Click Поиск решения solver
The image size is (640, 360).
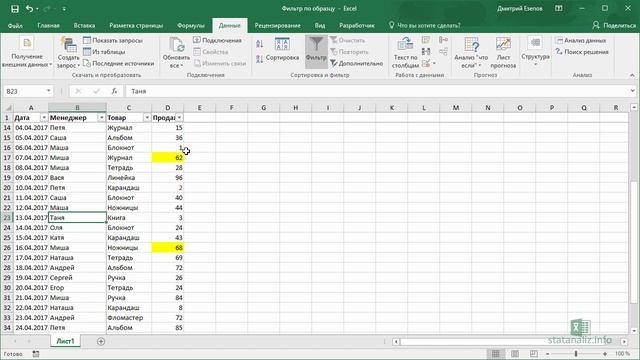[x=582, y=52]
